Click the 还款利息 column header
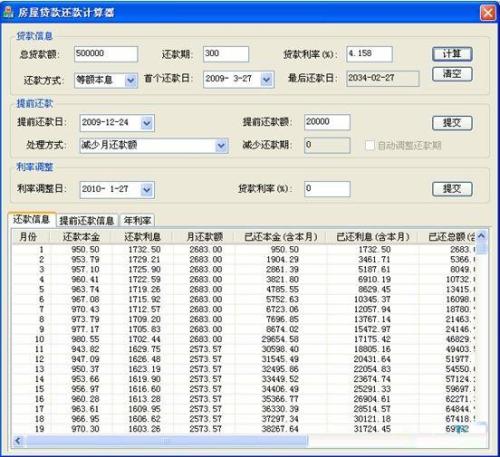This screenshot has height=457, width=500. click(142, 237)
